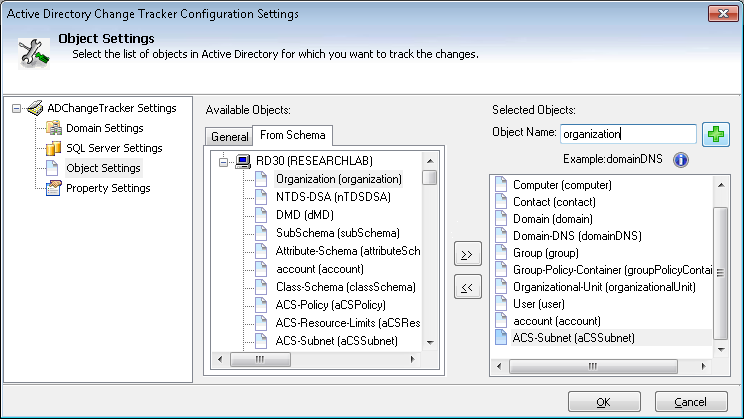
Task: Open Domain Settings in the sidebar
Action: [104, 128]
